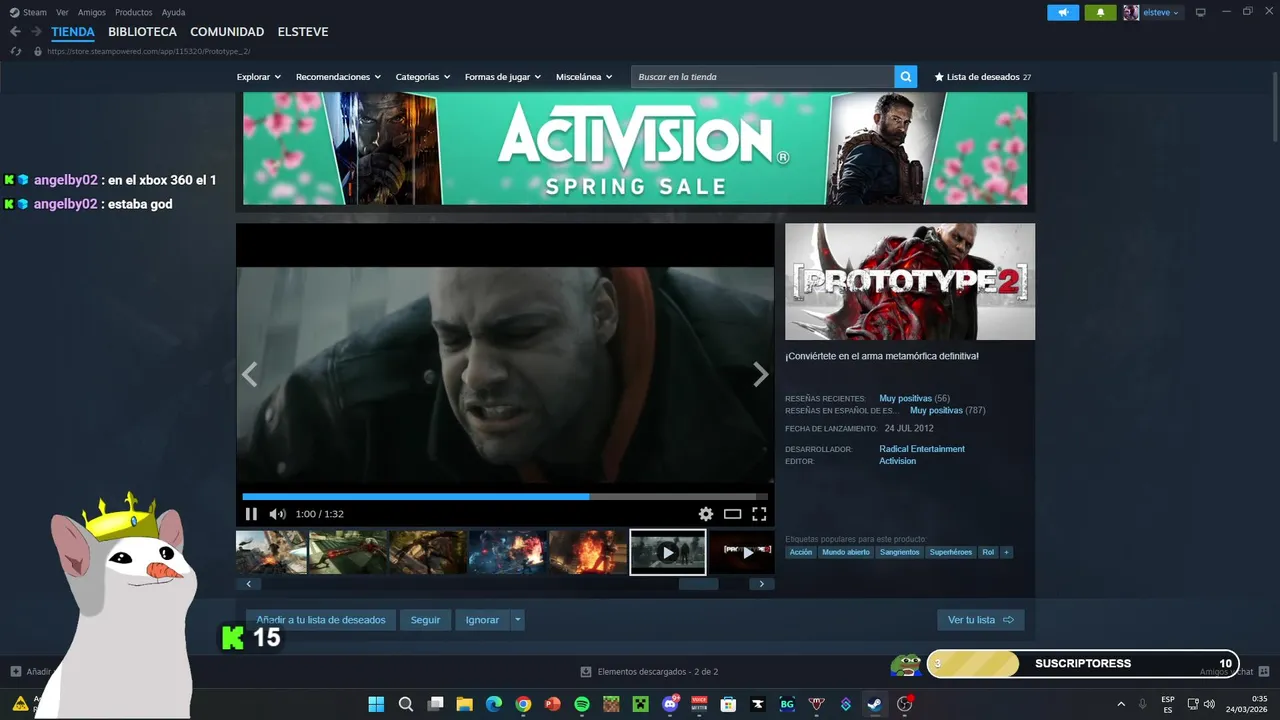Go back with the Steam back arrow
The image size is (1280, 720).
tap(15, 32)
